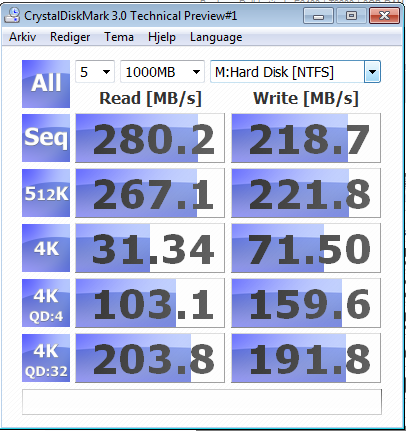Open the test size dropdown showing 1000MB
Viewport: 406px width, 431px height.
[162, 72]
